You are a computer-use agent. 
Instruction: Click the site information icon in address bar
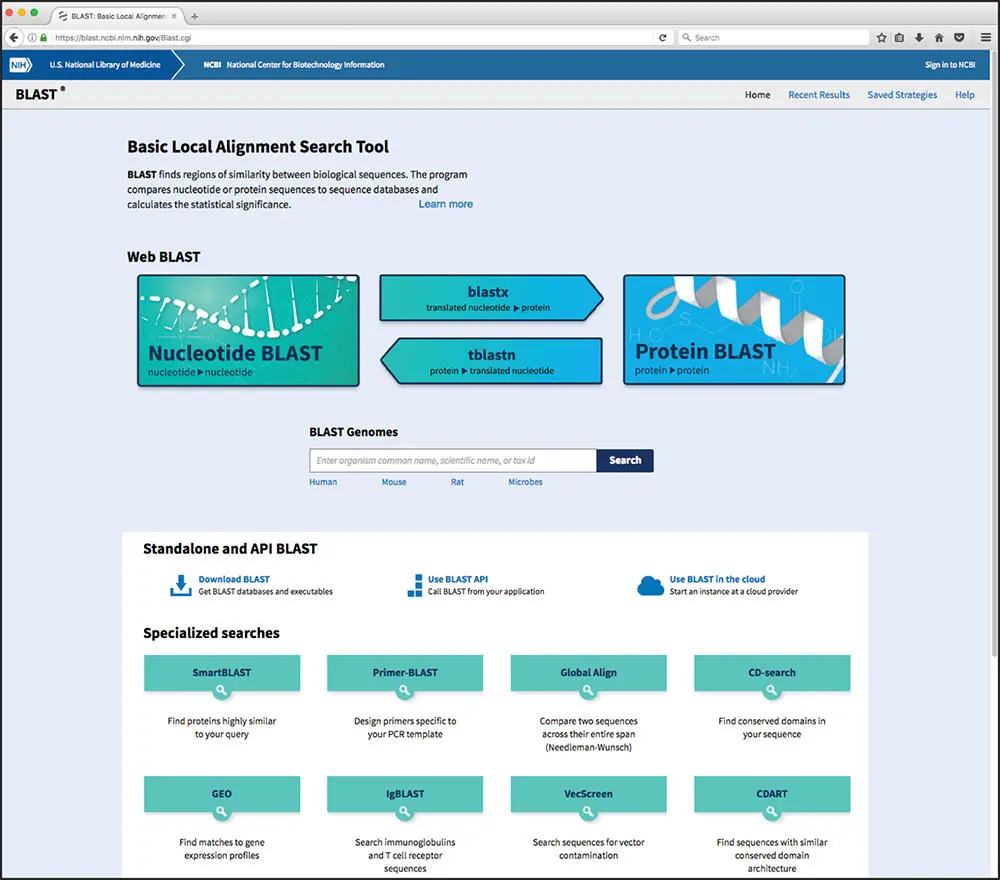coord(32,38)
